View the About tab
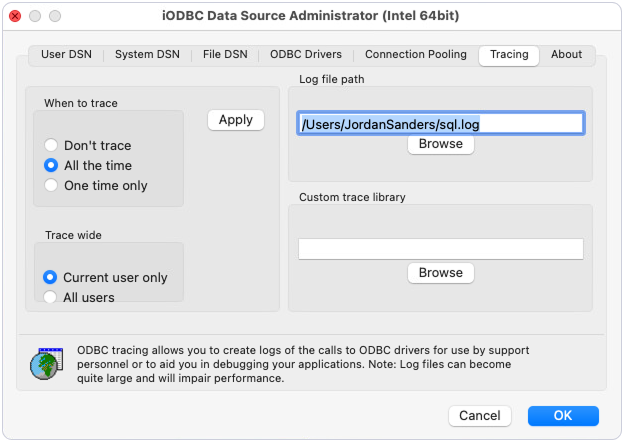Image resolution: width=622 pixels, height=440 pixels. click(566, 54)
